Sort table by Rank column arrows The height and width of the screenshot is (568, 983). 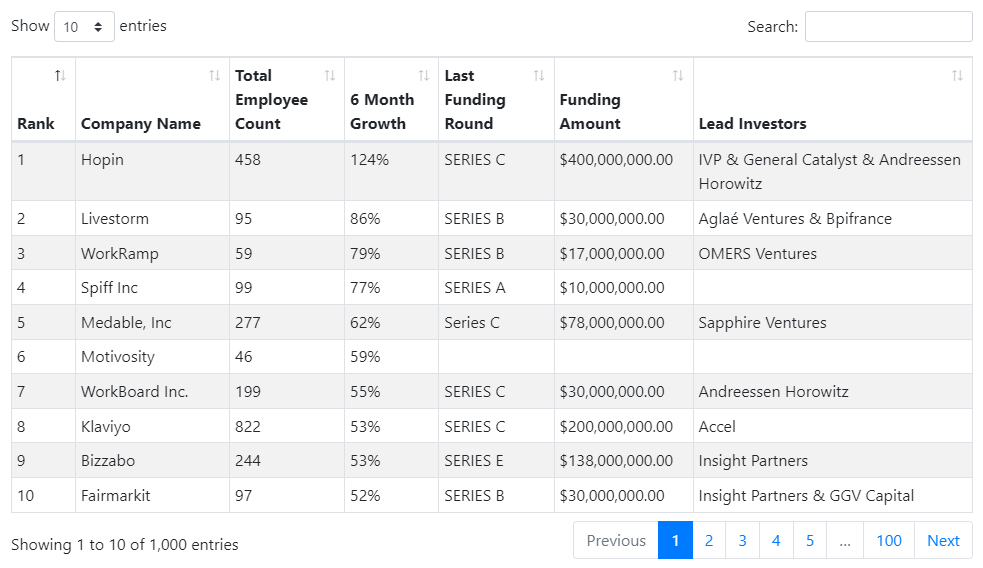coord(60,76)
